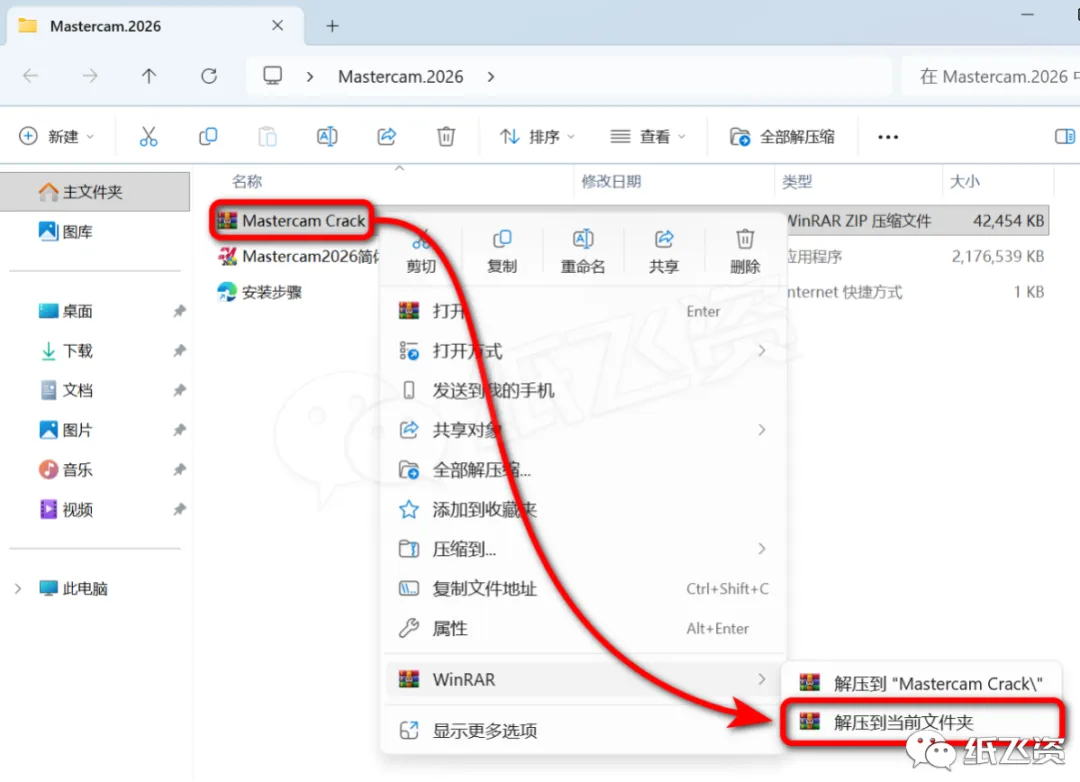Click the search box for Mastercam.2026

[992, 76]
